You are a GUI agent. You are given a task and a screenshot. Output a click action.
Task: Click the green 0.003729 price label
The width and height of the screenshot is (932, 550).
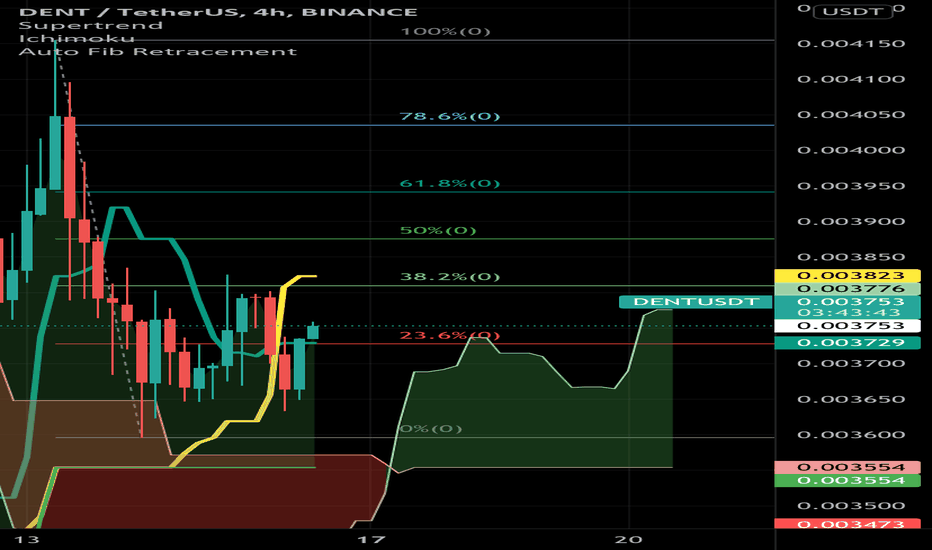coord(848,342)
